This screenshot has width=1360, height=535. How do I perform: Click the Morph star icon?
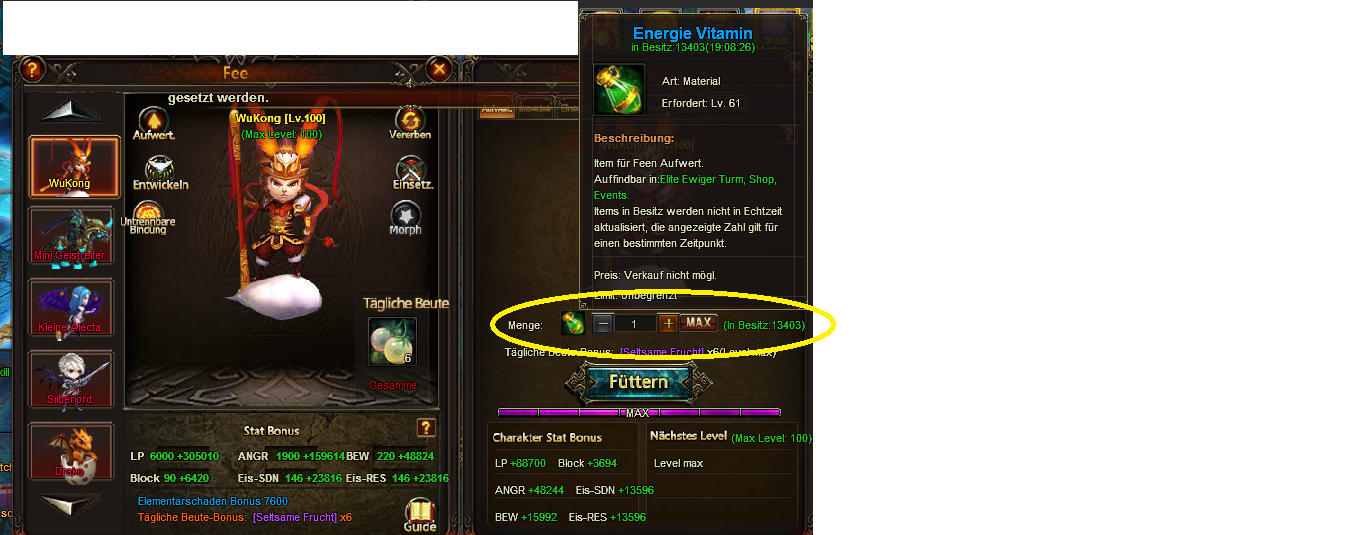click(x=405, y=213)
